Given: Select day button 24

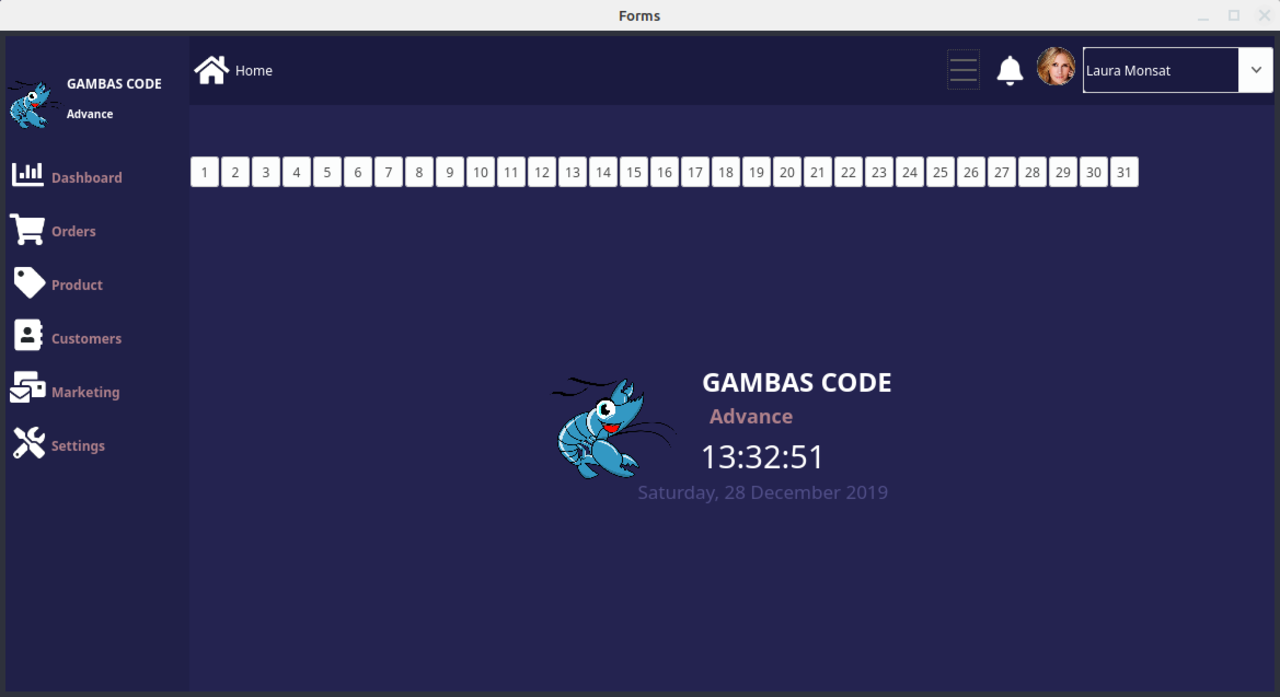Looking at the screenshot, I should click(910, 172).
